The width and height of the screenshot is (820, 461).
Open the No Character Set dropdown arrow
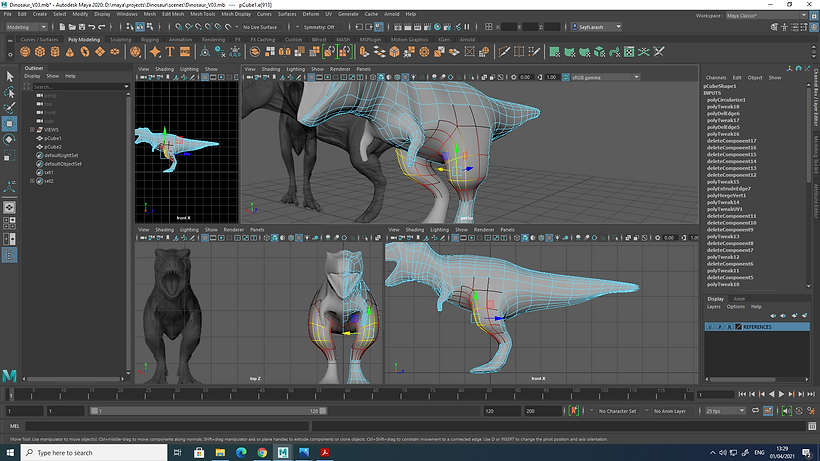(x=591, y=411)
